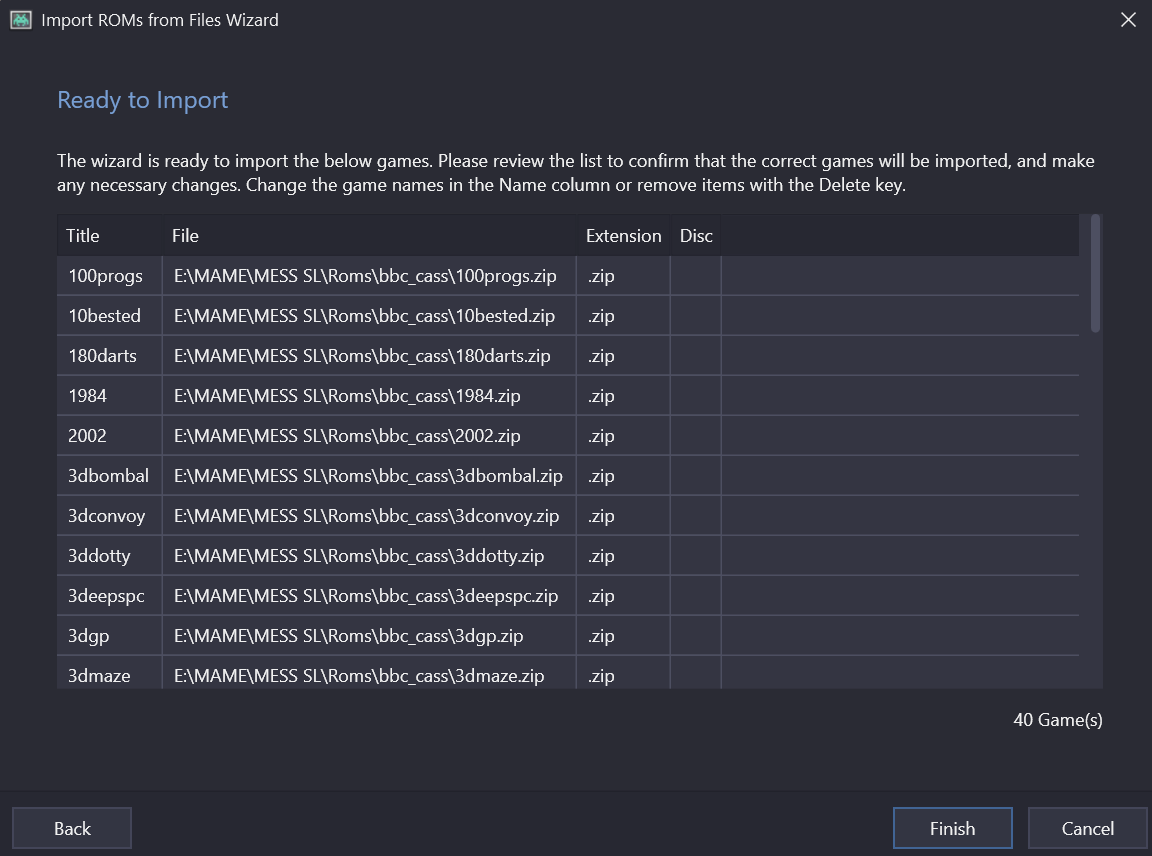Image resolution: width=1152 pixels, height=856 pixels.
Task: Click the Finish button
Action: coord(952,828)
